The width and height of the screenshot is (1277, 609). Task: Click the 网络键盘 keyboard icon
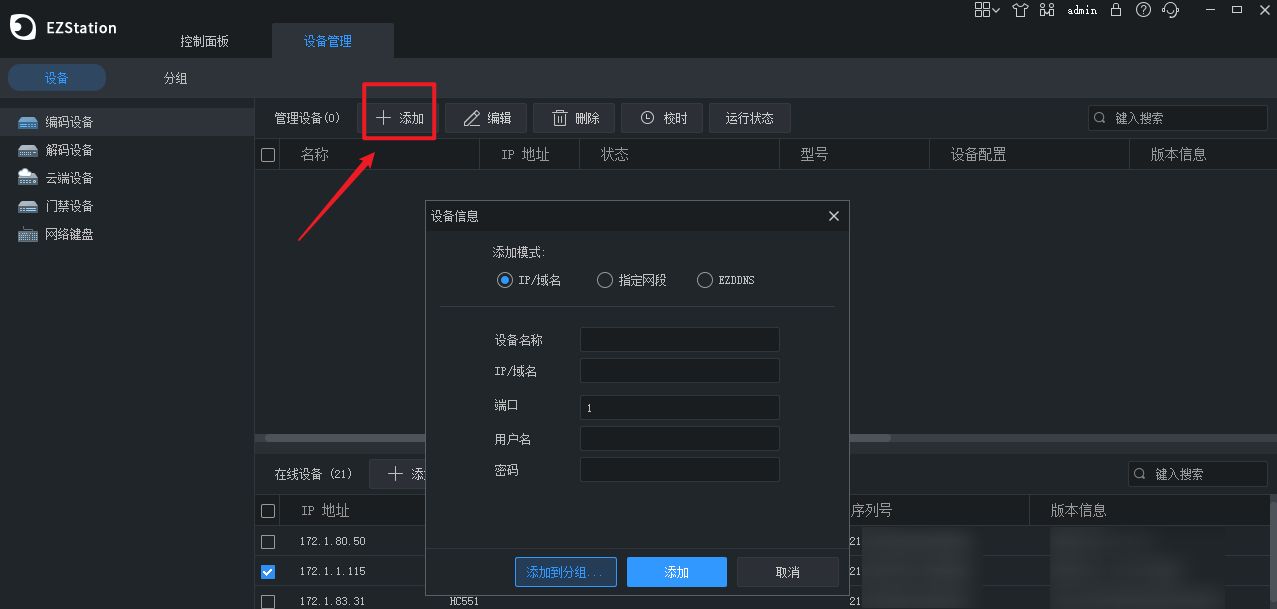27,234
